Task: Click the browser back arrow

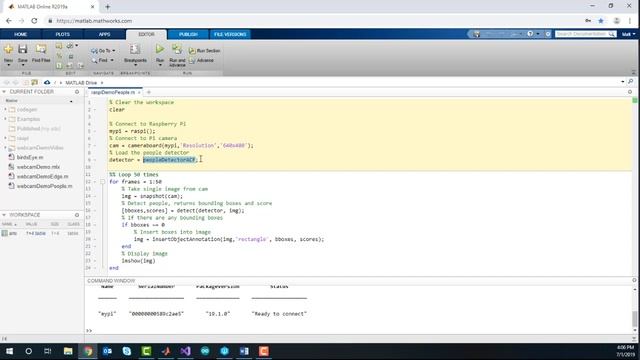Action: 9,20
